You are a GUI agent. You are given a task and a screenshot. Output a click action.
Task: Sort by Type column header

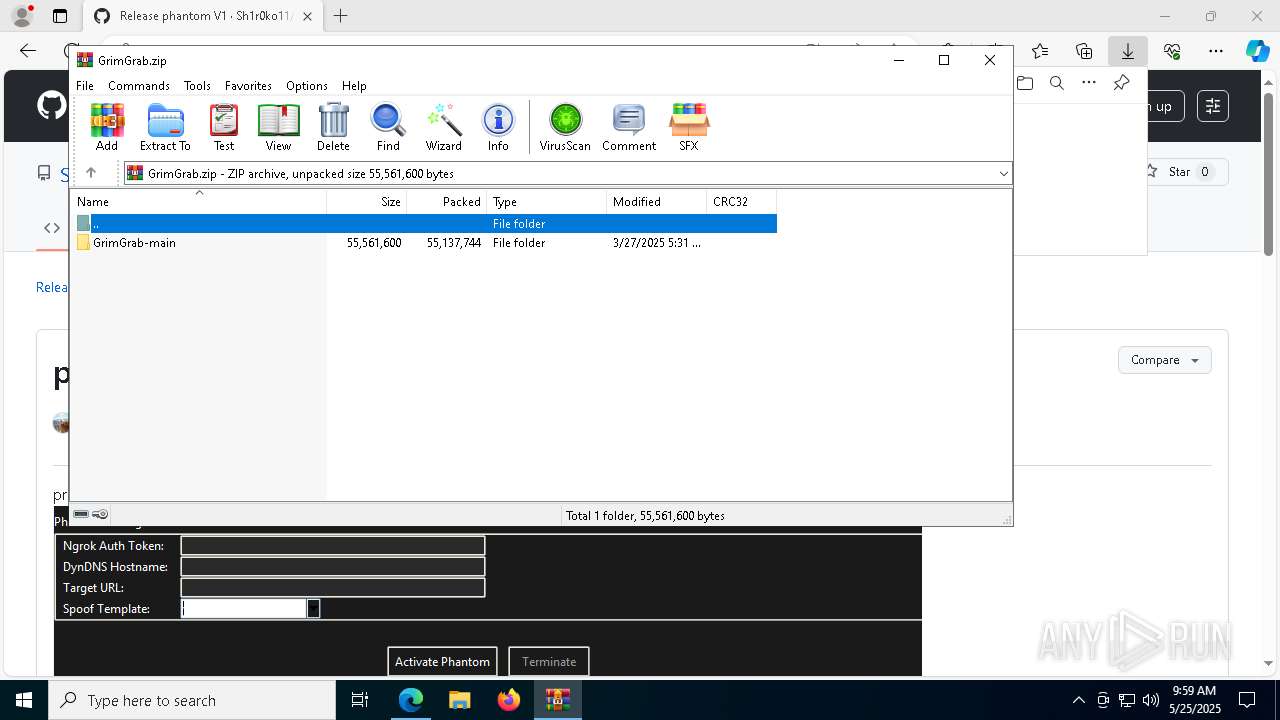(547, 201)
